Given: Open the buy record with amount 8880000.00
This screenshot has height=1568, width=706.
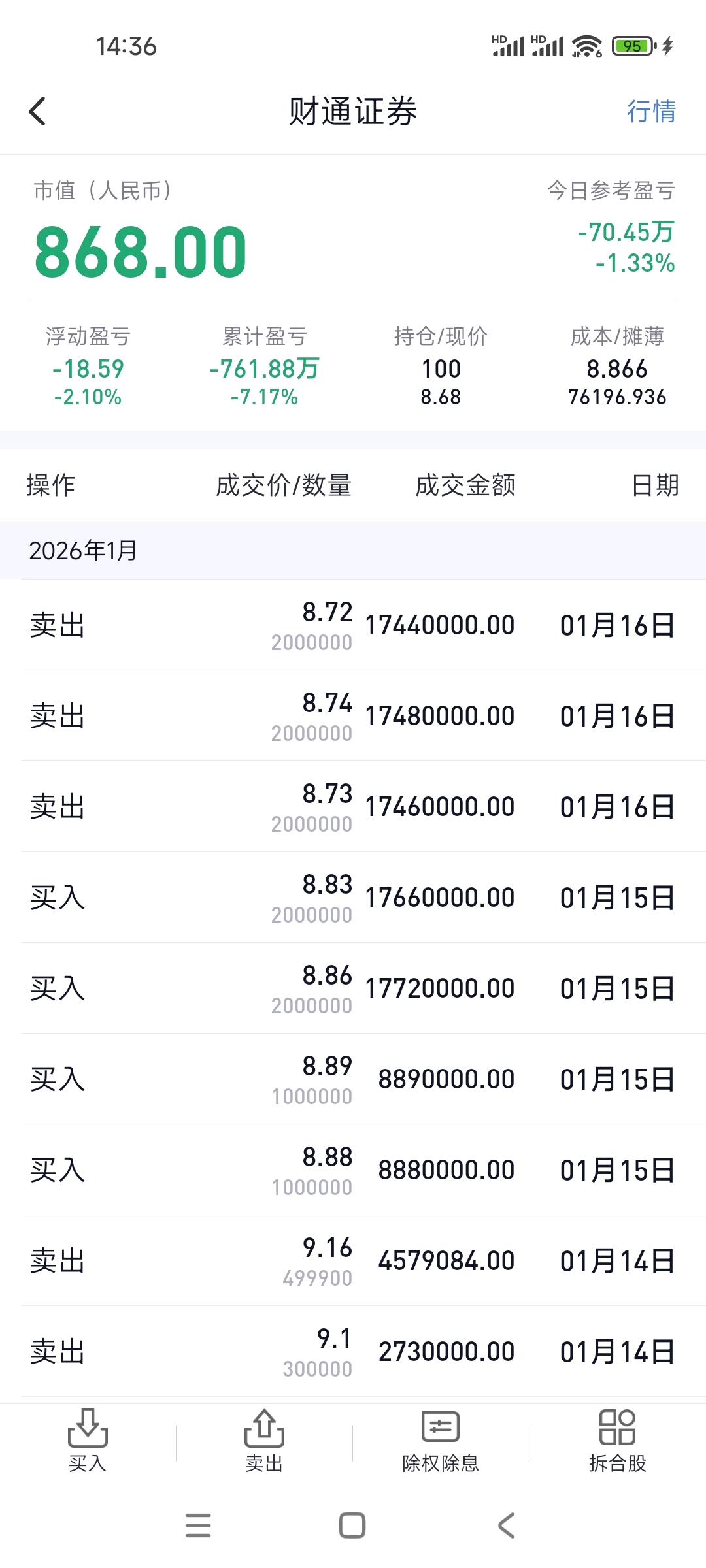Looking at the screenshot, I should (353, 1170).
